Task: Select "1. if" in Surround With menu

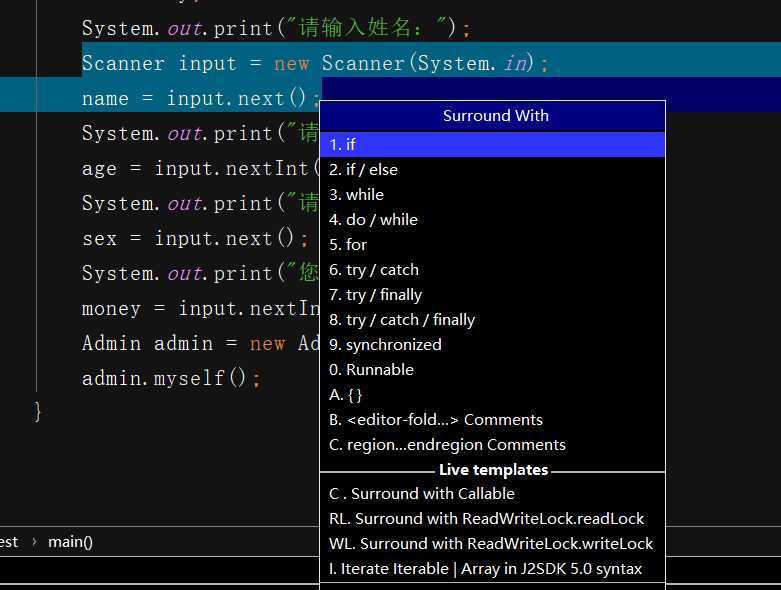Action: [x=492, y=144]
